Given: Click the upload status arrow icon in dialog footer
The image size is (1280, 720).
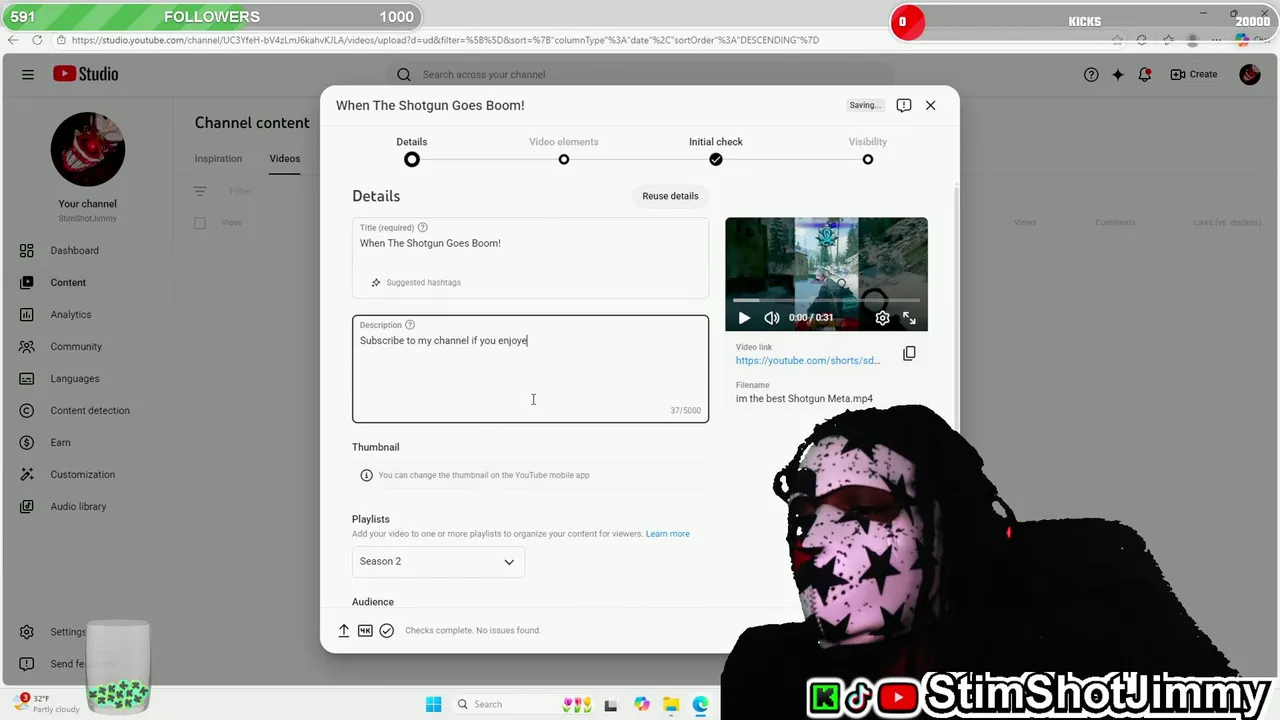Looking at the screenshot, I should (344, 630).
